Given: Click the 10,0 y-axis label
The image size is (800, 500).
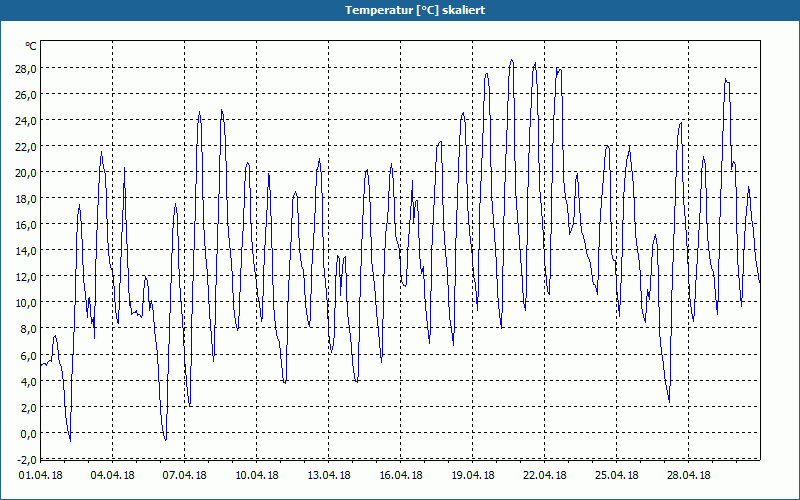Looking at the screenshot, I should coord(26,303).
